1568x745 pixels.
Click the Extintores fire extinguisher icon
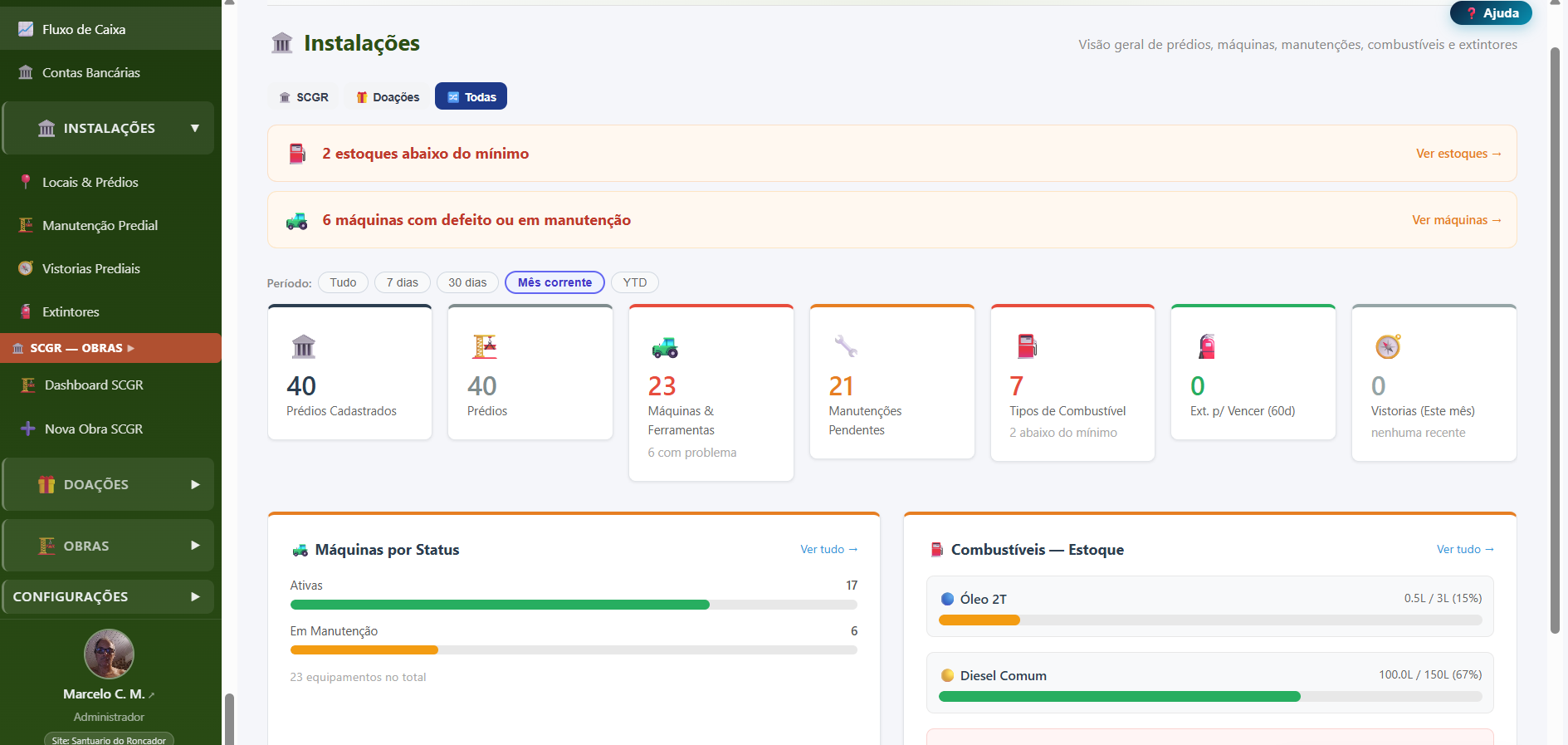26,311
